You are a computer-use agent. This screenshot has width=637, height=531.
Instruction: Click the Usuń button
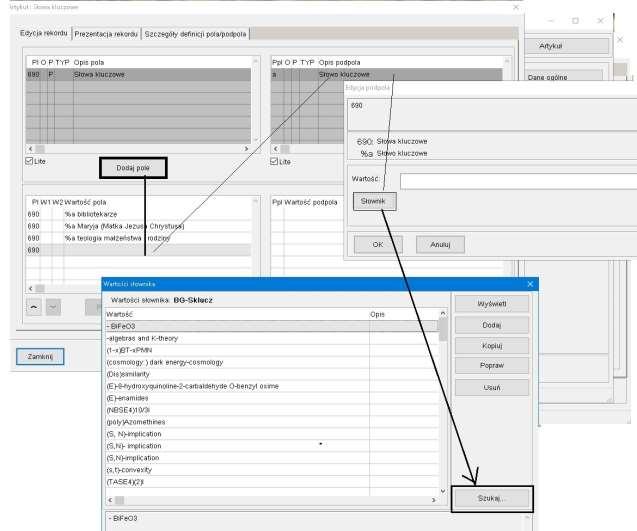(492, 387)
